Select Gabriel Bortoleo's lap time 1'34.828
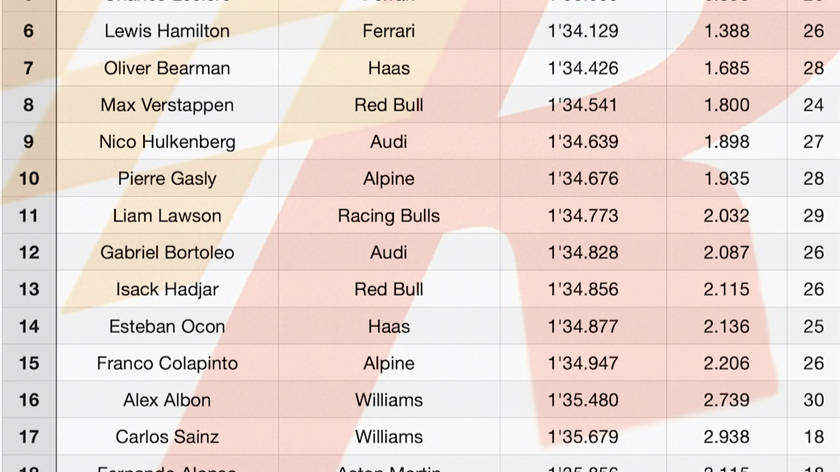This screenshot has height=472, width=840. click(582, 253)
